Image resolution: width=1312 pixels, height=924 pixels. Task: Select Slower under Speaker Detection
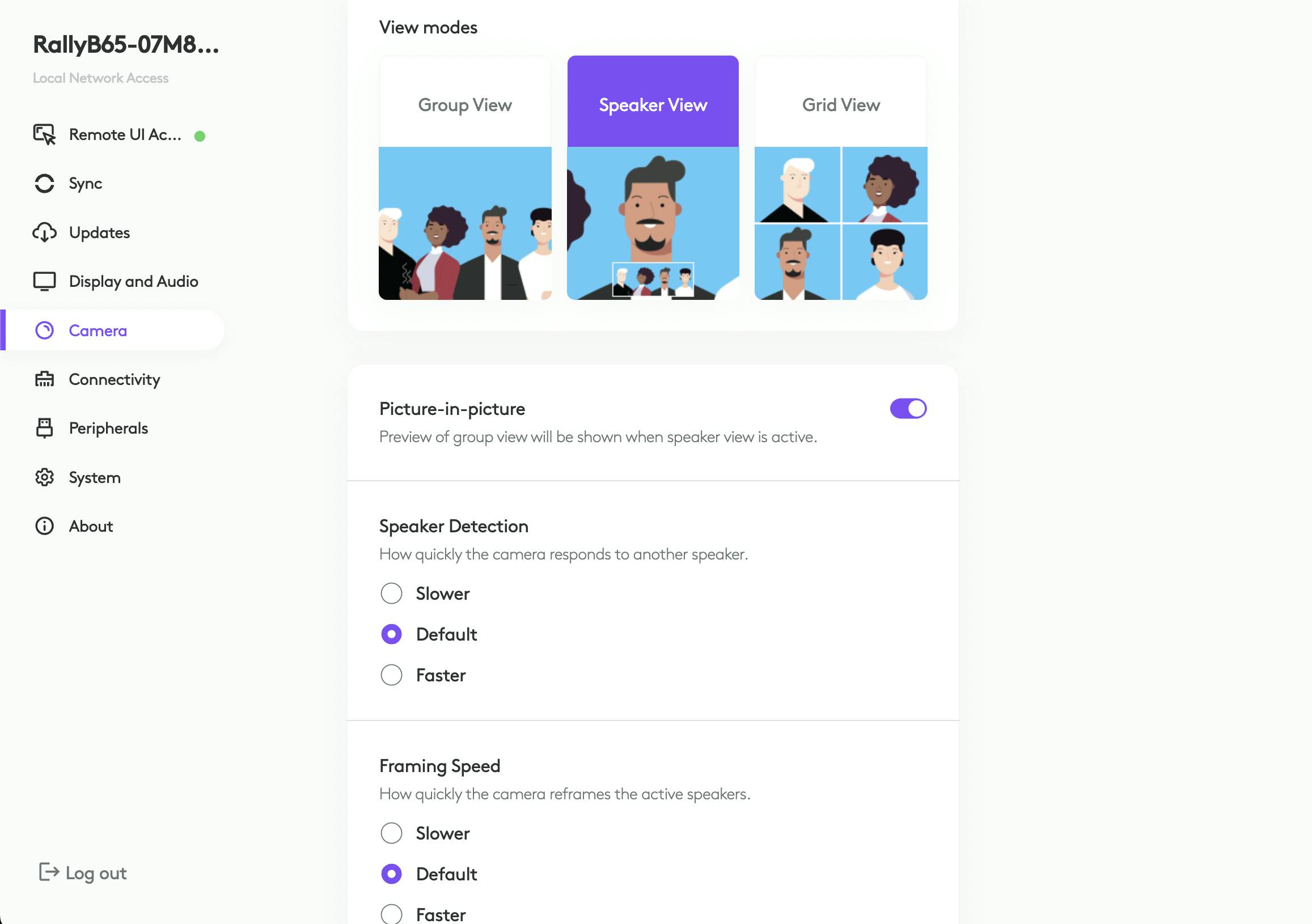tap(391, 593)
